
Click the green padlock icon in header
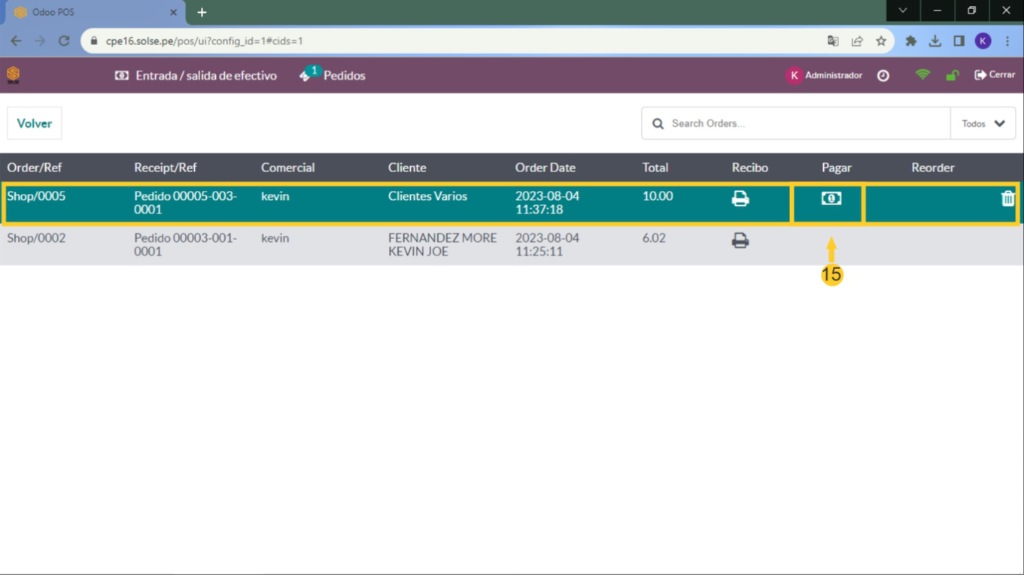(x=952, y=75)
